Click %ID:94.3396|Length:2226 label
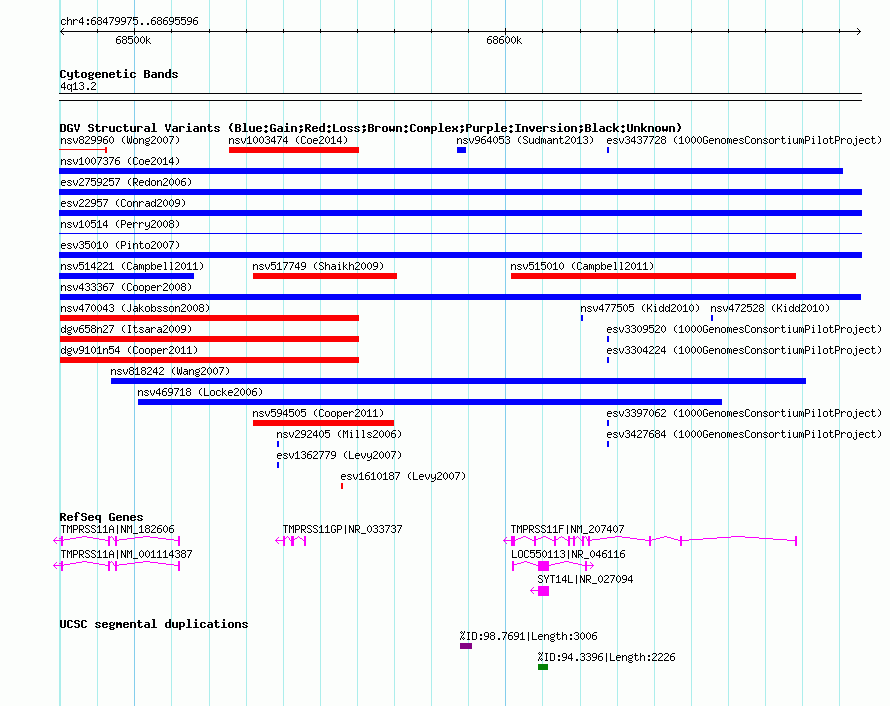 606,657
